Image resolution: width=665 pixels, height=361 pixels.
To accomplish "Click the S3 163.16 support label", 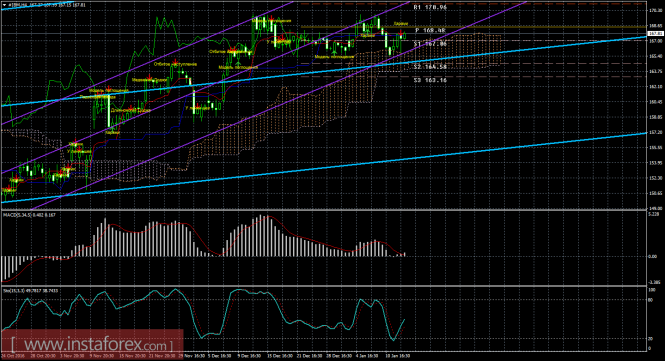I will click(430, 80).
